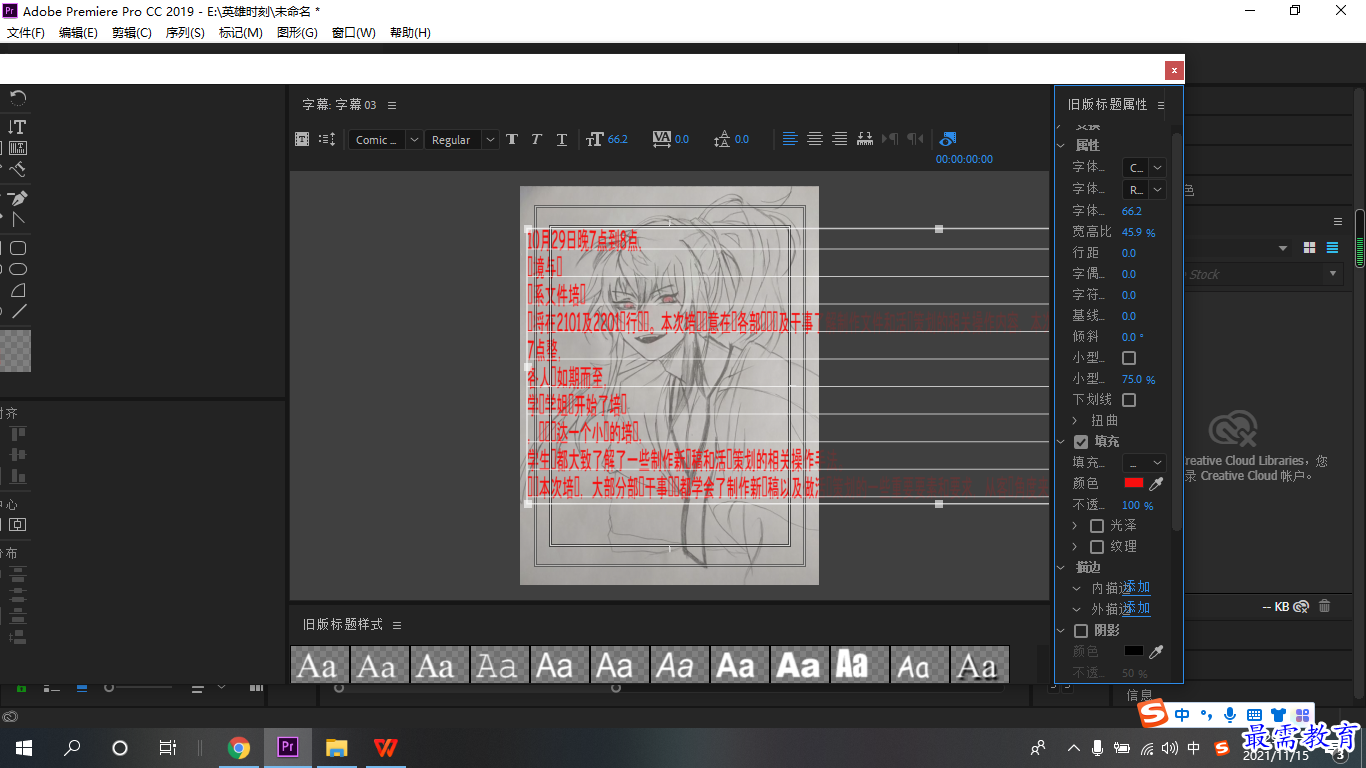The width and height of the screenshot is (1366, 768).
Task: Edit the aspect ratio value 45.9 %
Action: pyautogui.click(x=1138, y=232)
